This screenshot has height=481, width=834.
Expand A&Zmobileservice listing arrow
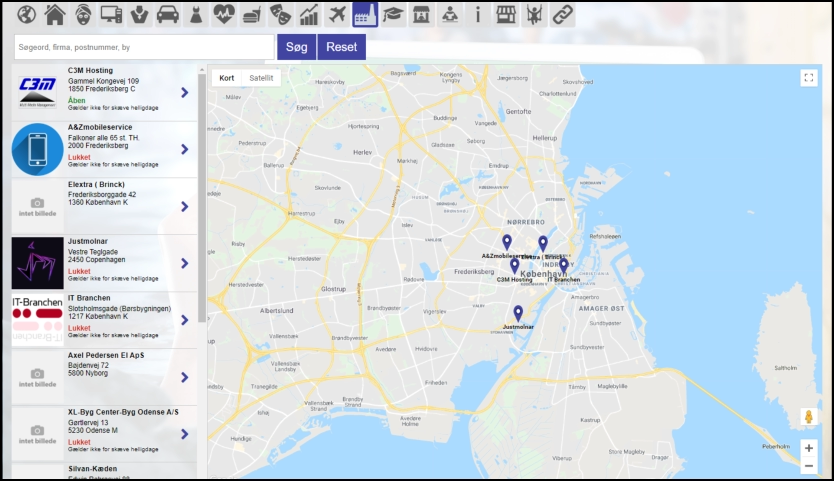(x=185, y=150)
